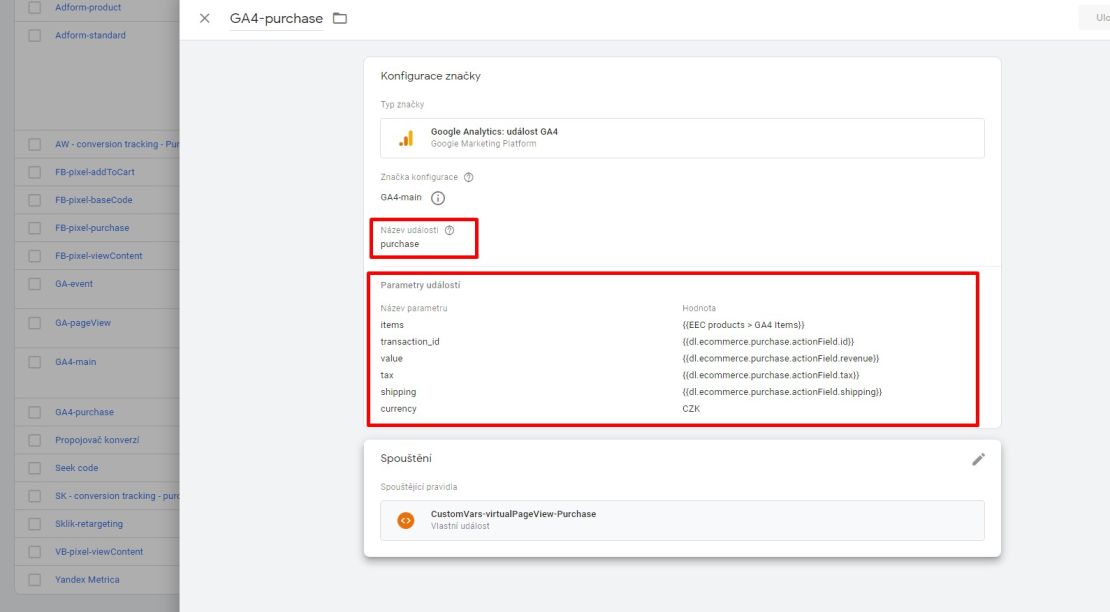Click the actionField.shipping variable value

(x=782, y=392)
